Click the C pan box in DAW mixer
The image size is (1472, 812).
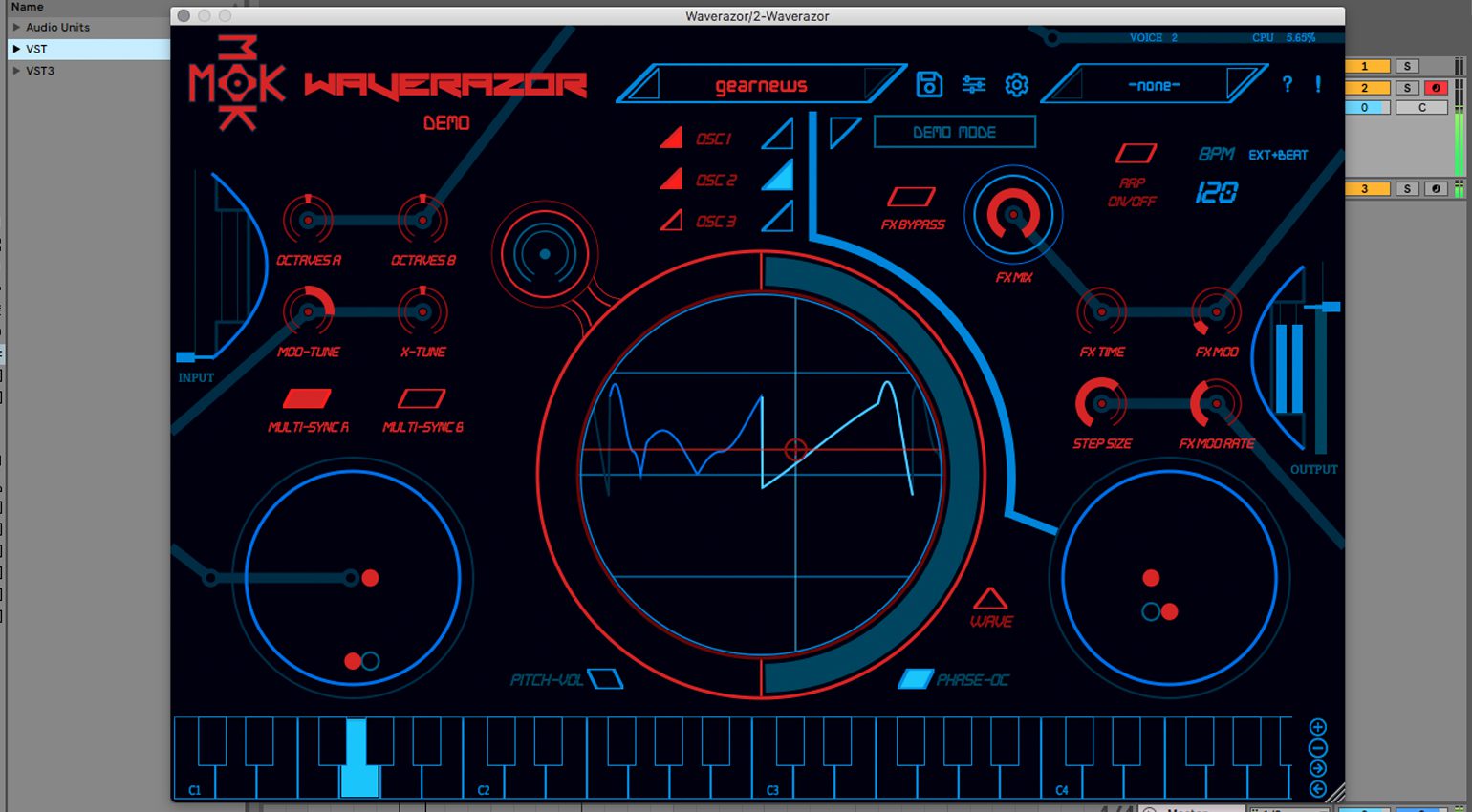(x=1421, y=108)
